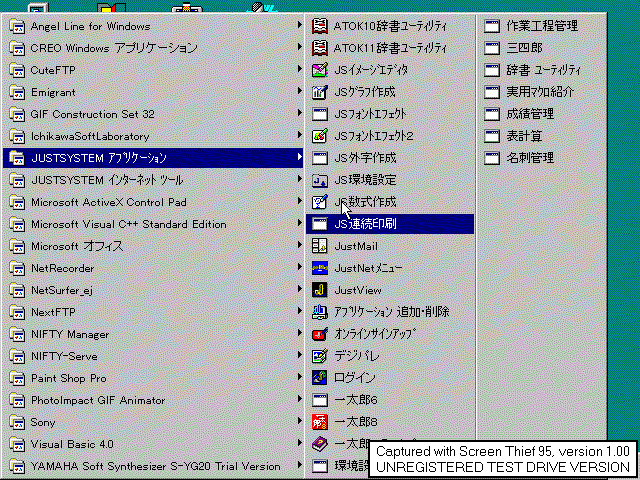Open the ログイン icon
Viewport: 640px width, 480px height.
[x=320, y=378]
